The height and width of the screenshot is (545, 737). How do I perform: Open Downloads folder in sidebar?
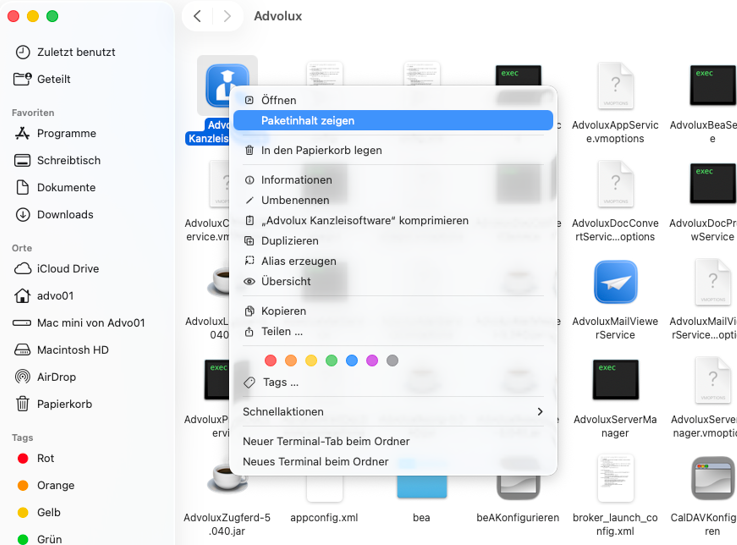[x=65, y=214]
